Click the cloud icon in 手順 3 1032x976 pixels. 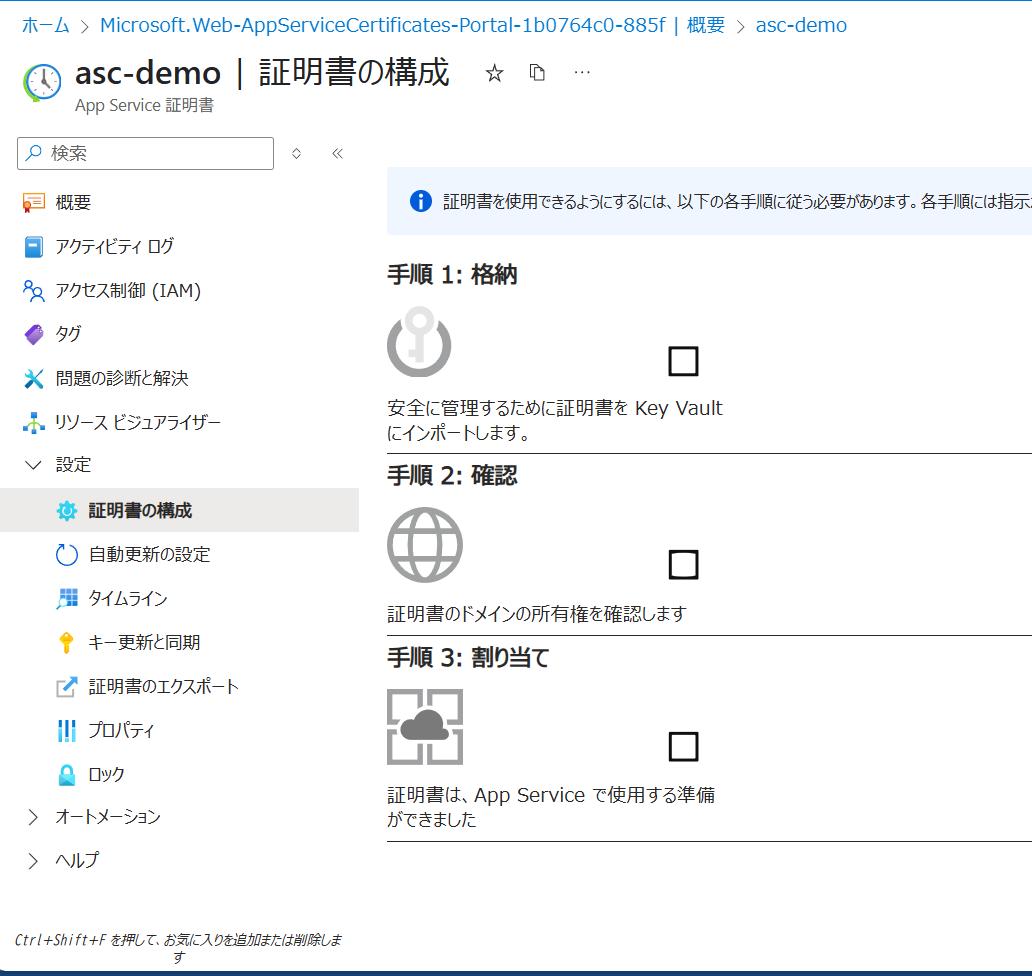(x=425, y=727)
